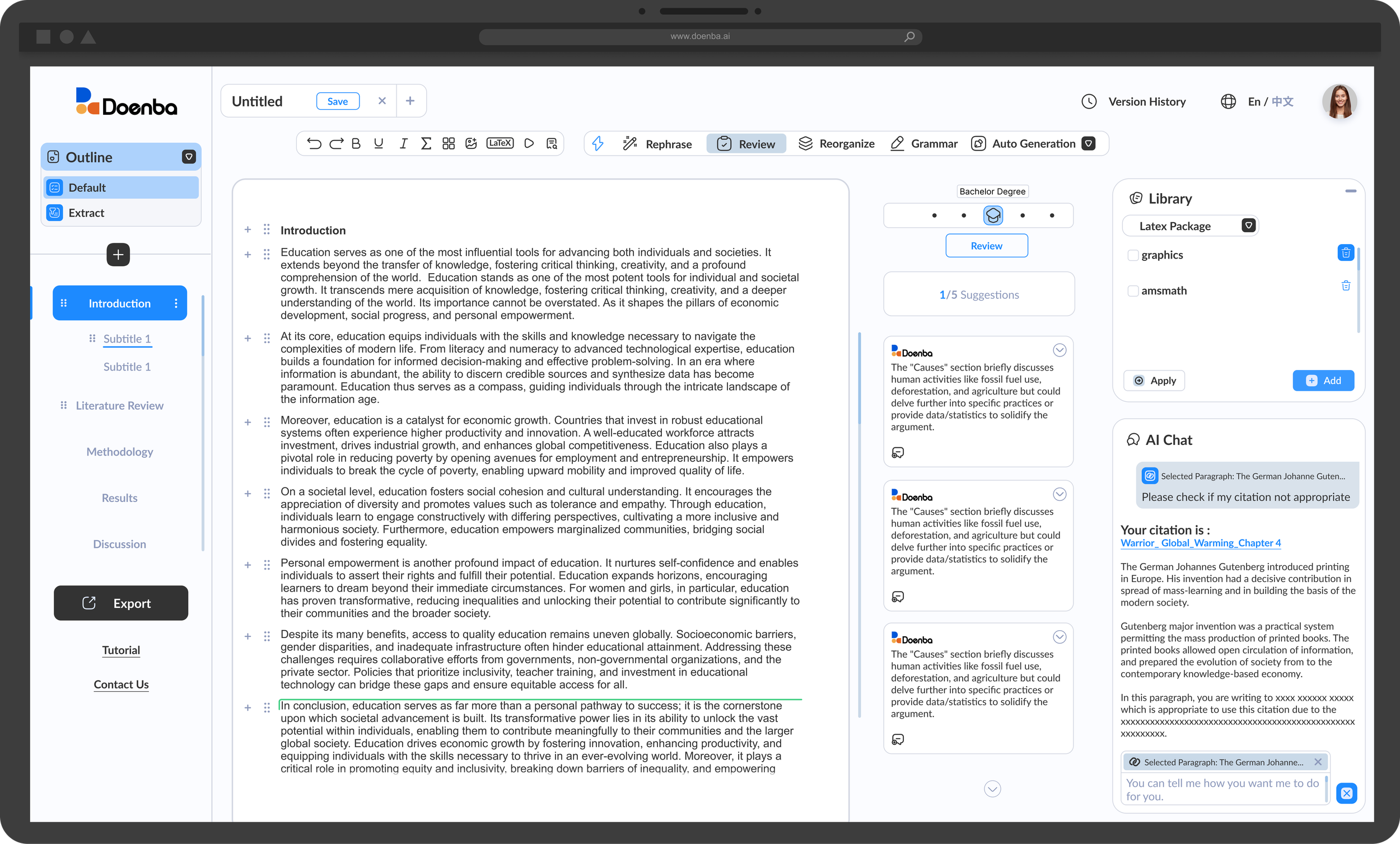Click the LaTeX toolbar icon
The height and width of the screenshot is (844, 1400).
coord(500,143)
